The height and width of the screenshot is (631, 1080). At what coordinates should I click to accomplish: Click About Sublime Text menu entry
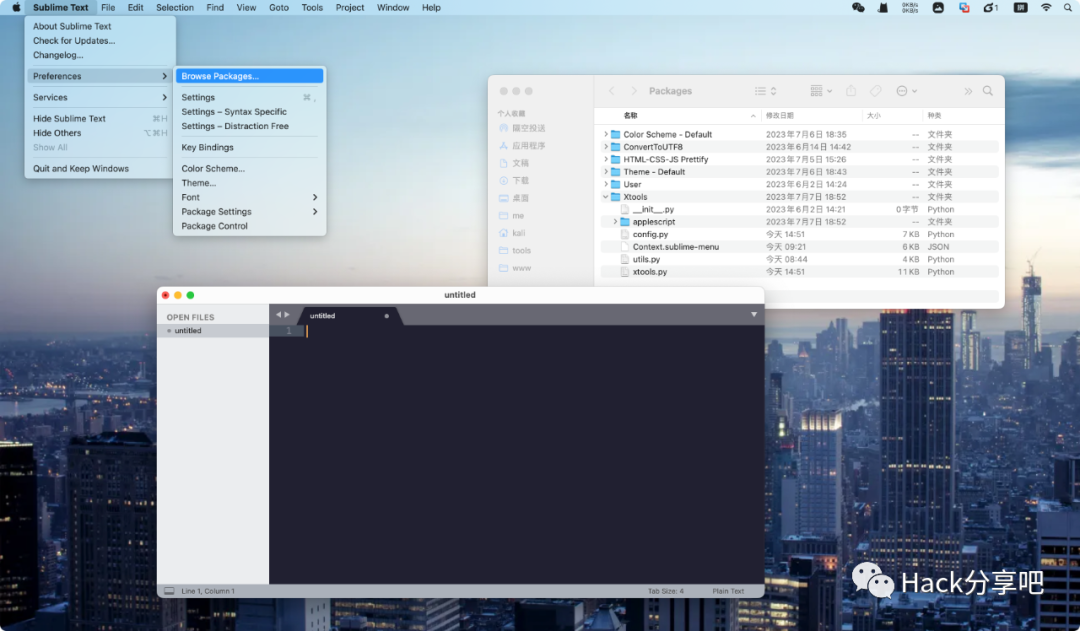(100, 26)
